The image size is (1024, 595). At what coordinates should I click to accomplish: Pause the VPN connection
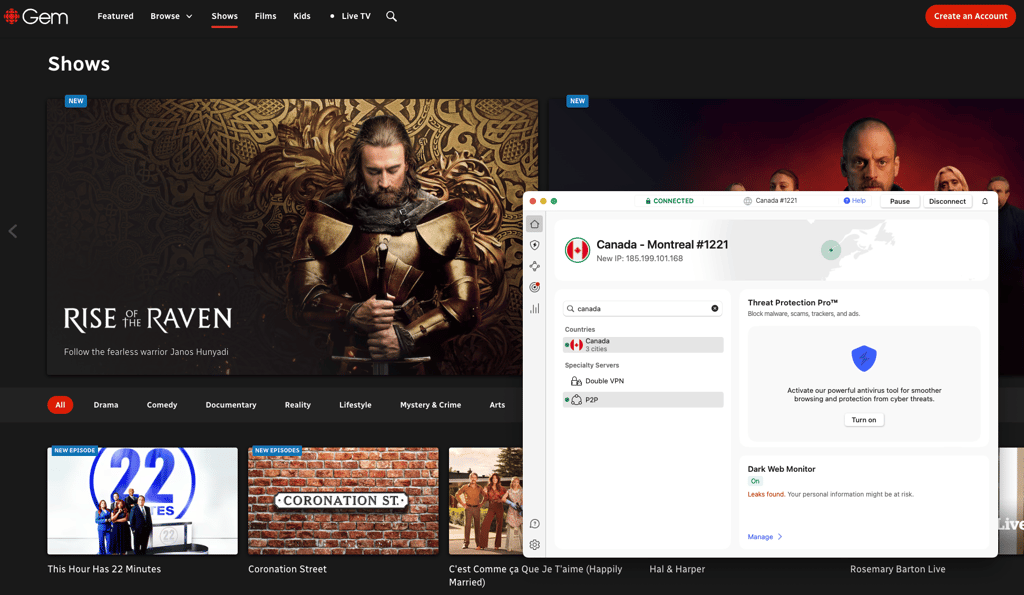click(x=899, y=201)
